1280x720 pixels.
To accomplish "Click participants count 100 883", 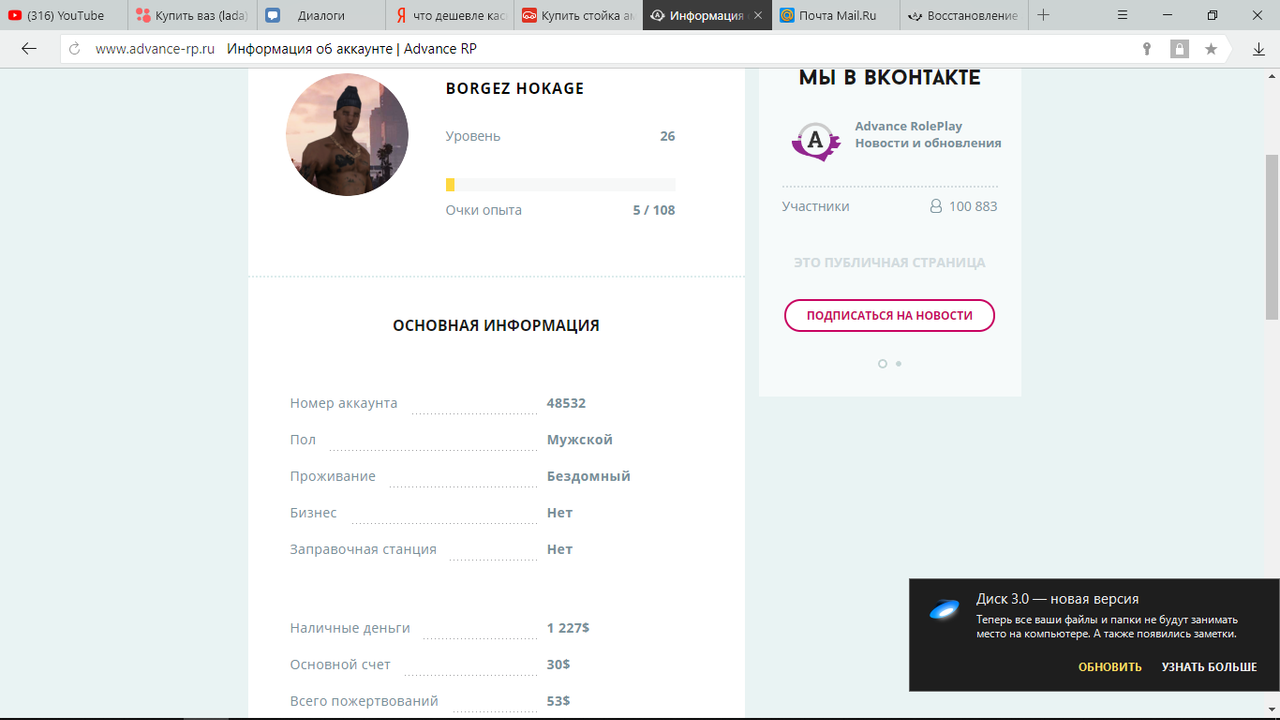I will [973, 206].
